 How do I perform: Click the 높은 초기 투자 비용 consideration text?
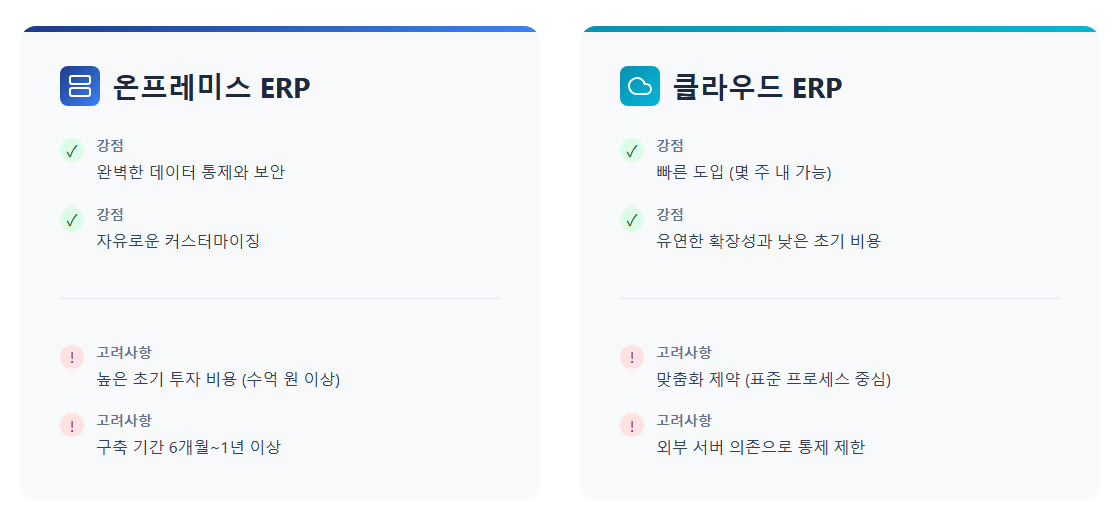218,379
